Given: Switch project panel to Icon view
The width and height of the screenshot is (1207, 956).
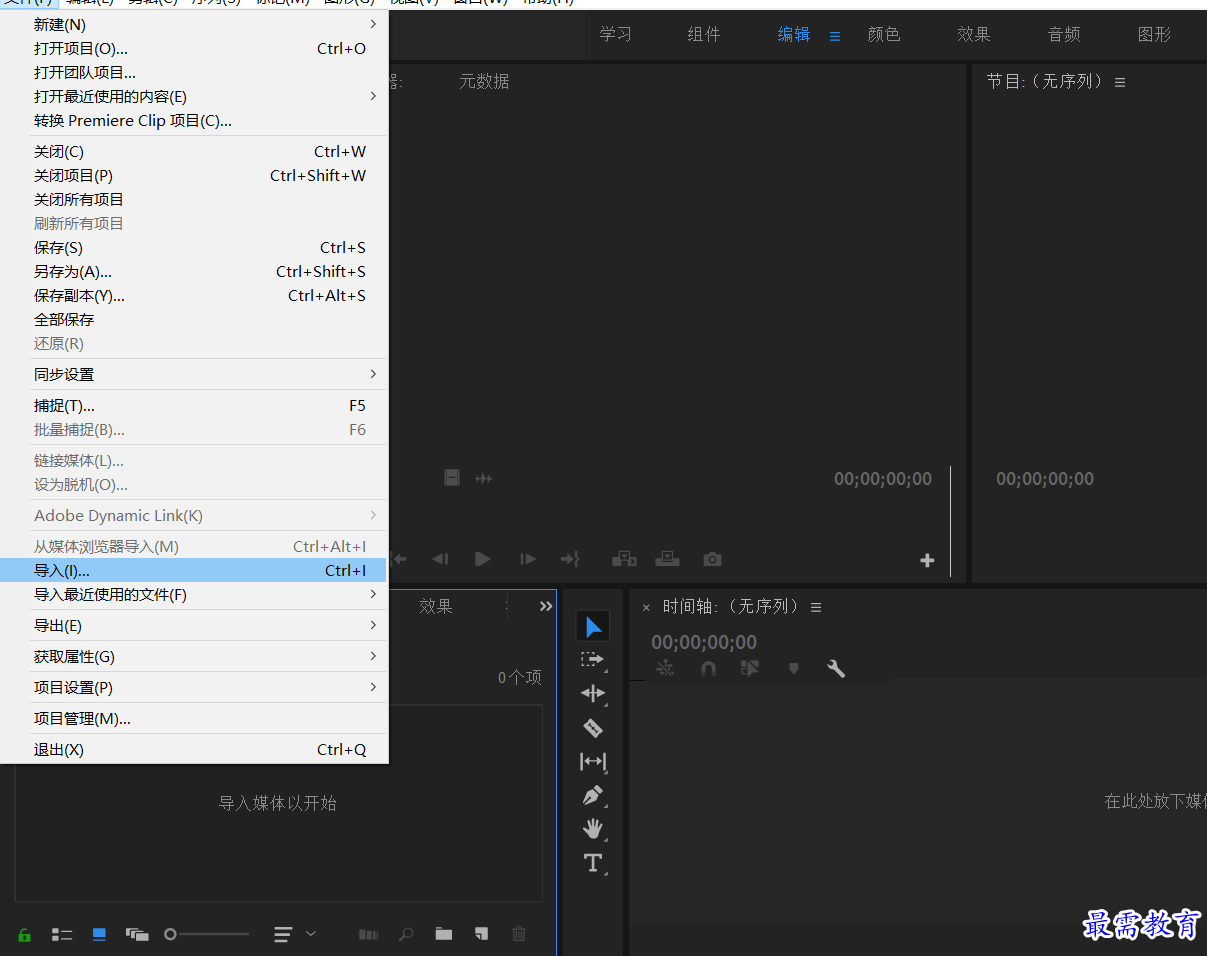Looking at the screenshot, I should click(x=99, y=934).
